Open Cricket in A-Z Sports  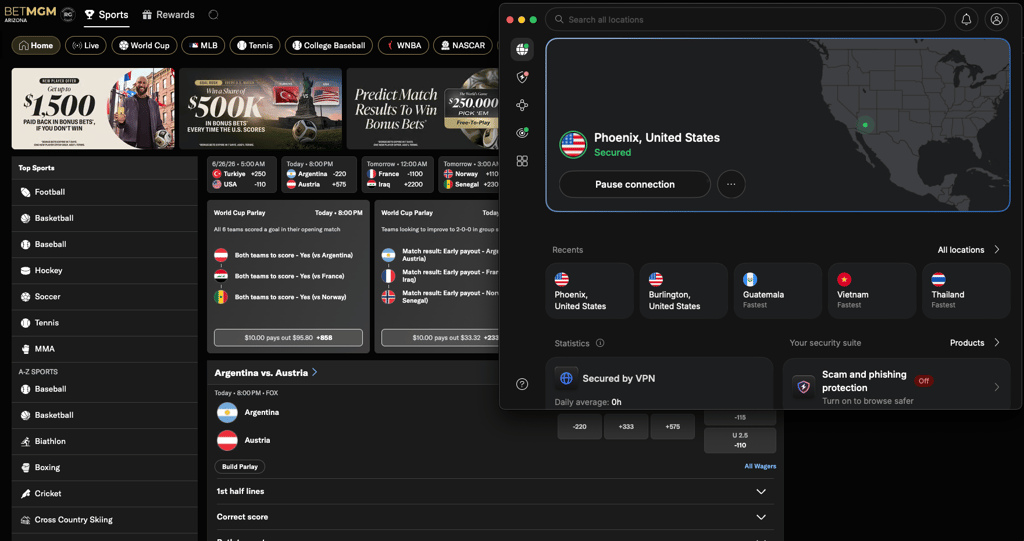click(104, 493)
